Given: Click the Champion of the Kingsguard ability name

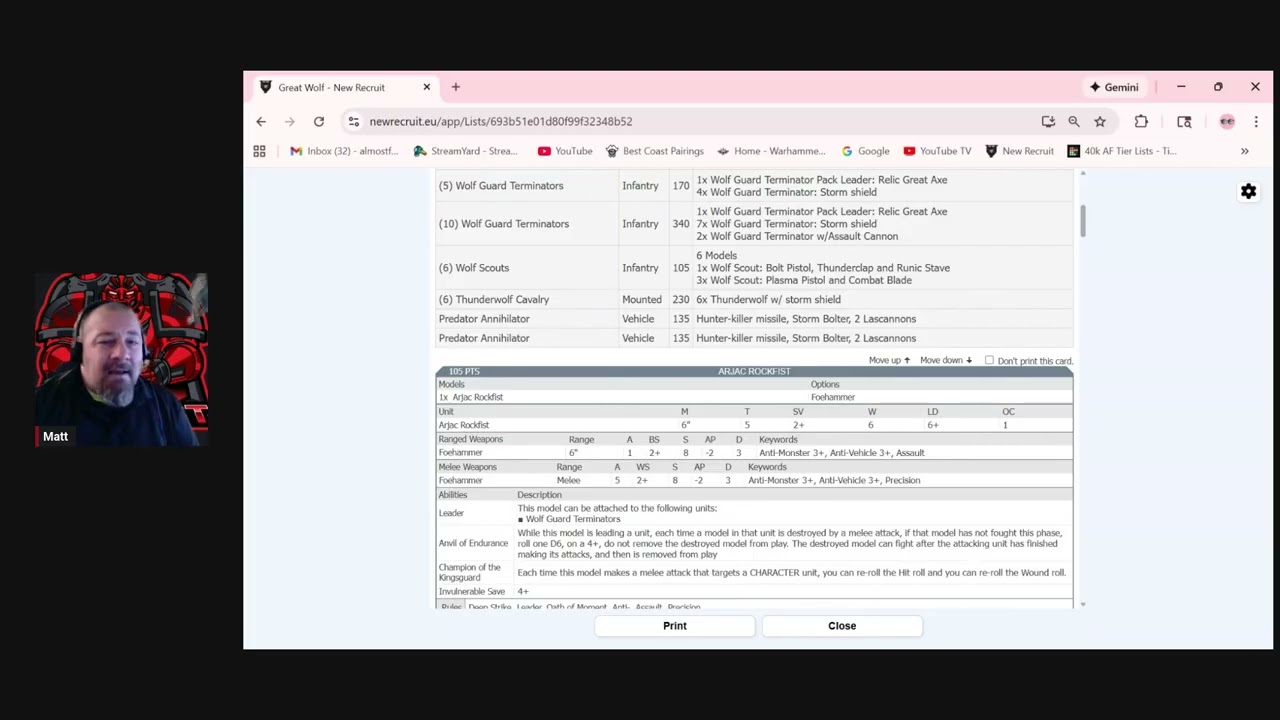Looking at the screenshot, I should pyautogui.click(x=469, y=572).
